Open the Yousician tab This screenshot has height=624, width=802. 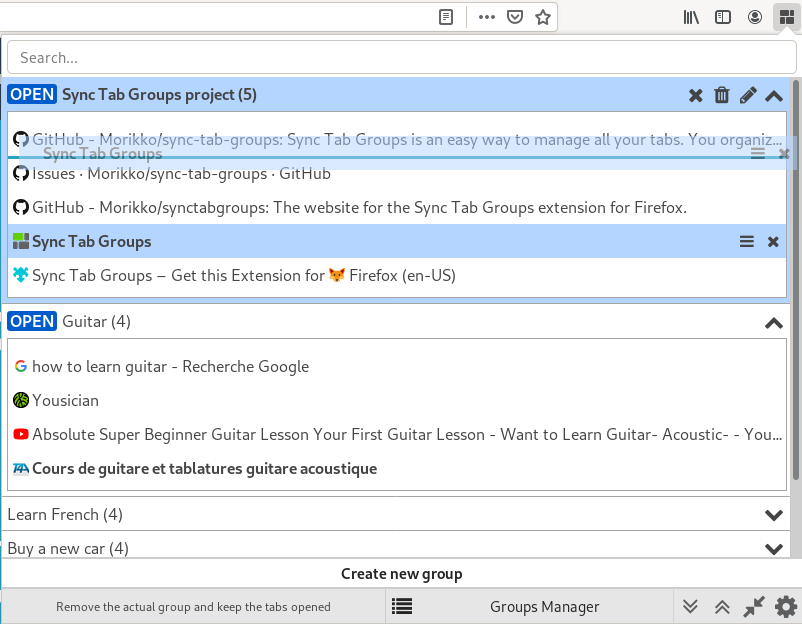pyautogui.click(x=397, y=400)
